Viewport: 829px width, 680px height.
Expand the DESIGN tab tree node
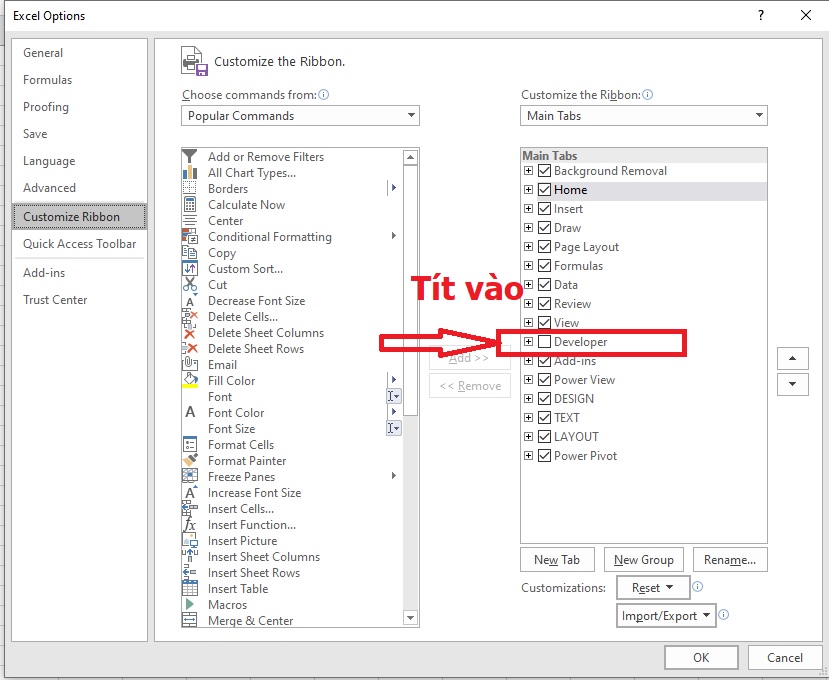point(528,398)
